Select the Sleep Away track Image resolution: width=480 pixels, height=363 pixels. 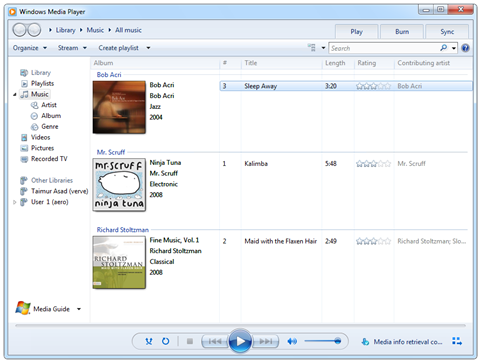point(346,86)
